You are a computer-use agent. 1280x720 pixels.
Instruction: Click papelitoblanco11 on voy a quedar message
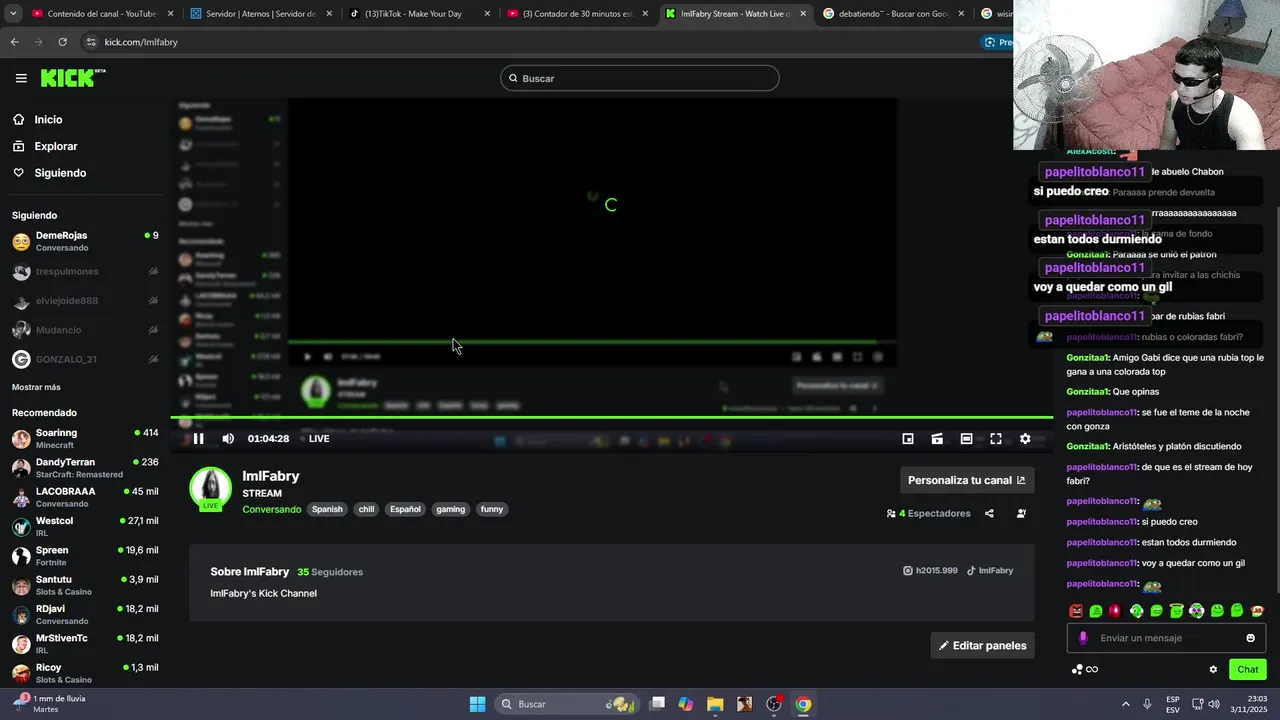pyautogui.click(x=1102, y=563)
